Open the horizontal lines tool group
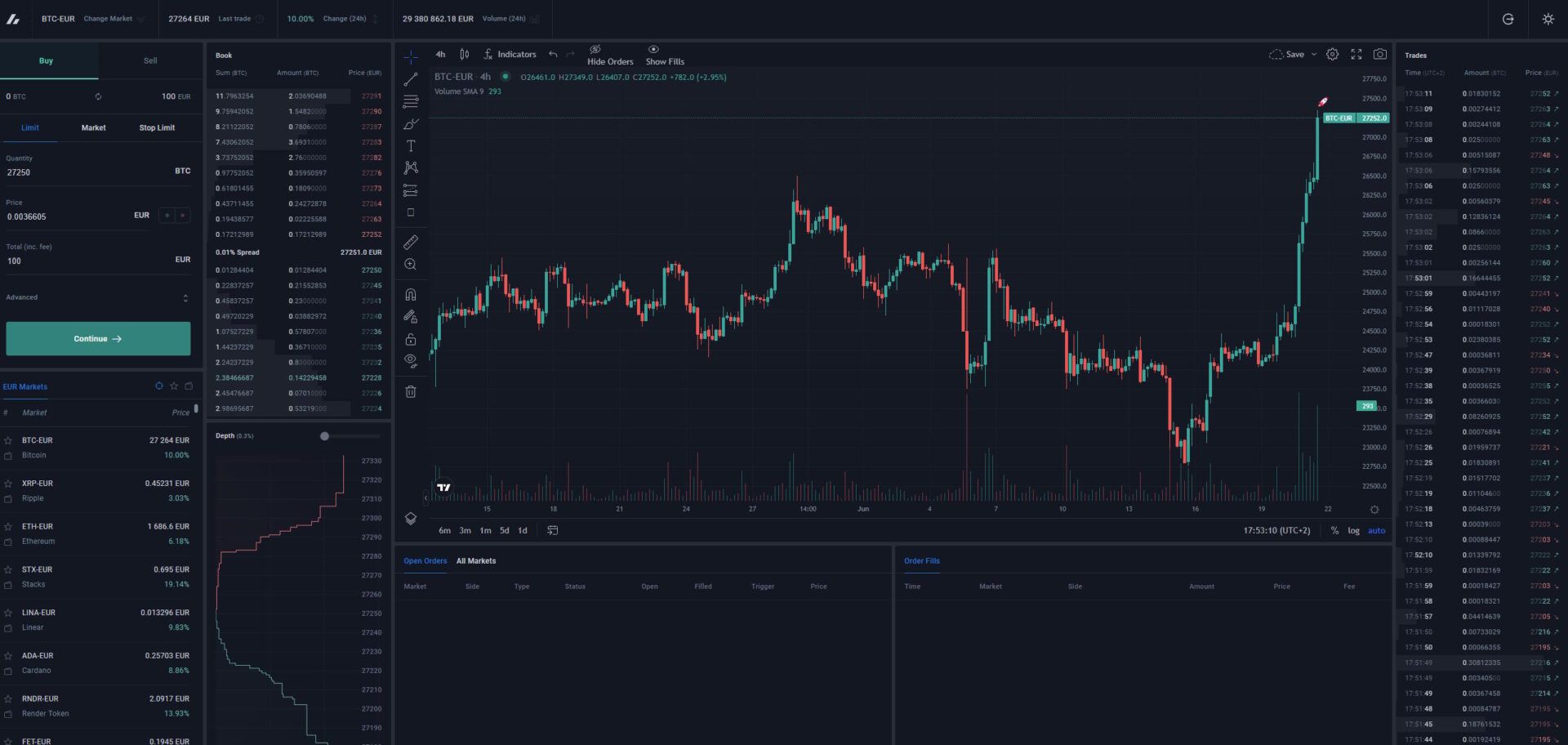This screenshot has width=1568, height=745. click(x=411, y=102)
